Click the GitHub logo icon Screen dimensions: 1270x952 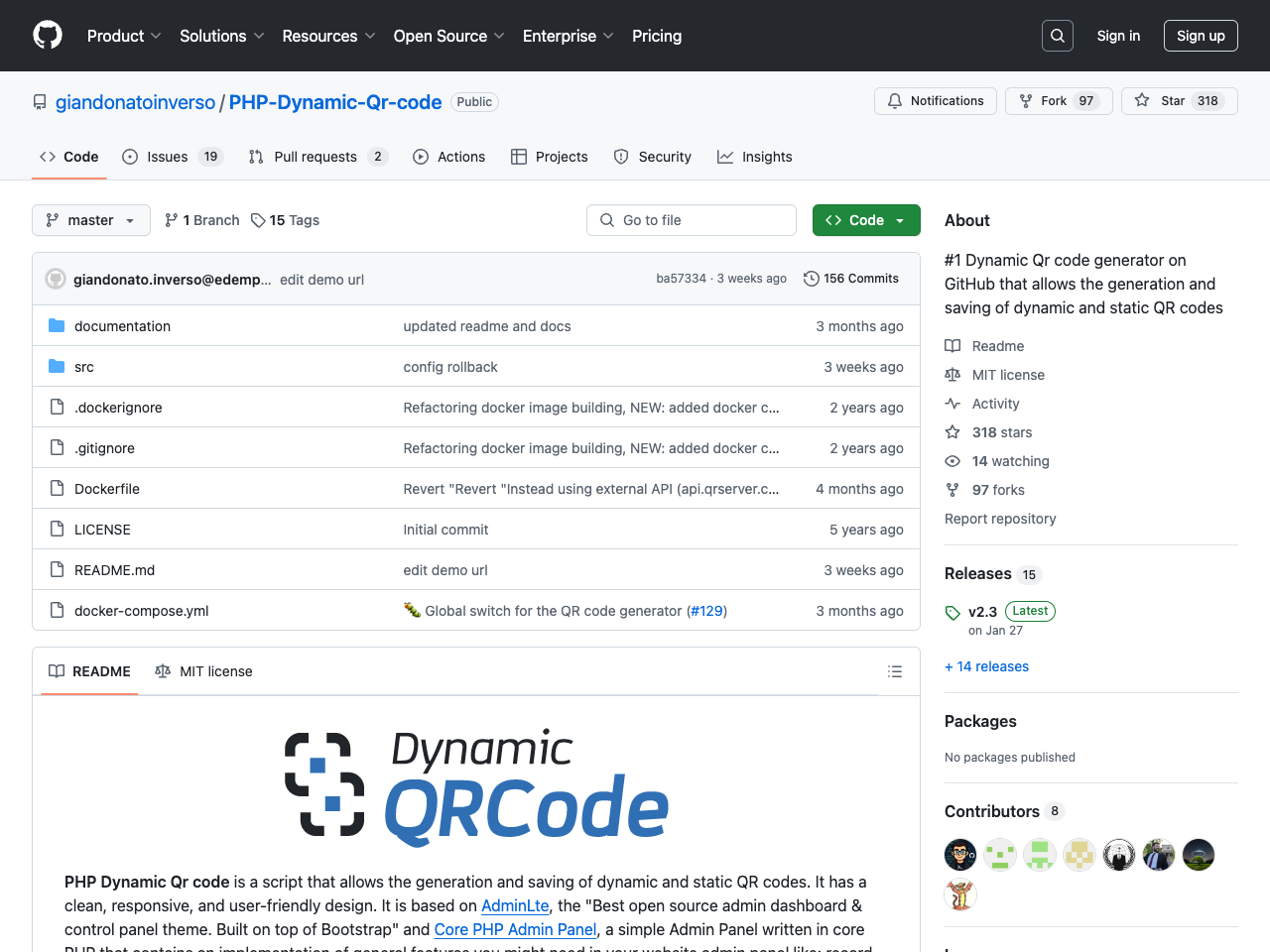pos(48,36)
